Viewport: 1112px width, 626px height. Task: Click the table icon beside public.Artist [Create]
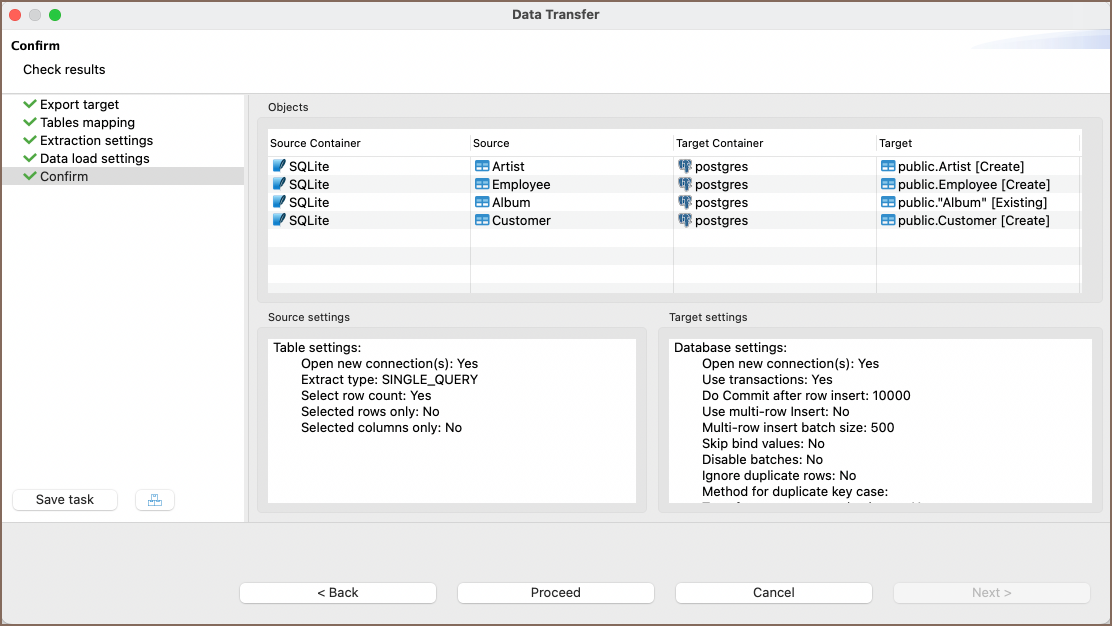(x=888, y=166)
